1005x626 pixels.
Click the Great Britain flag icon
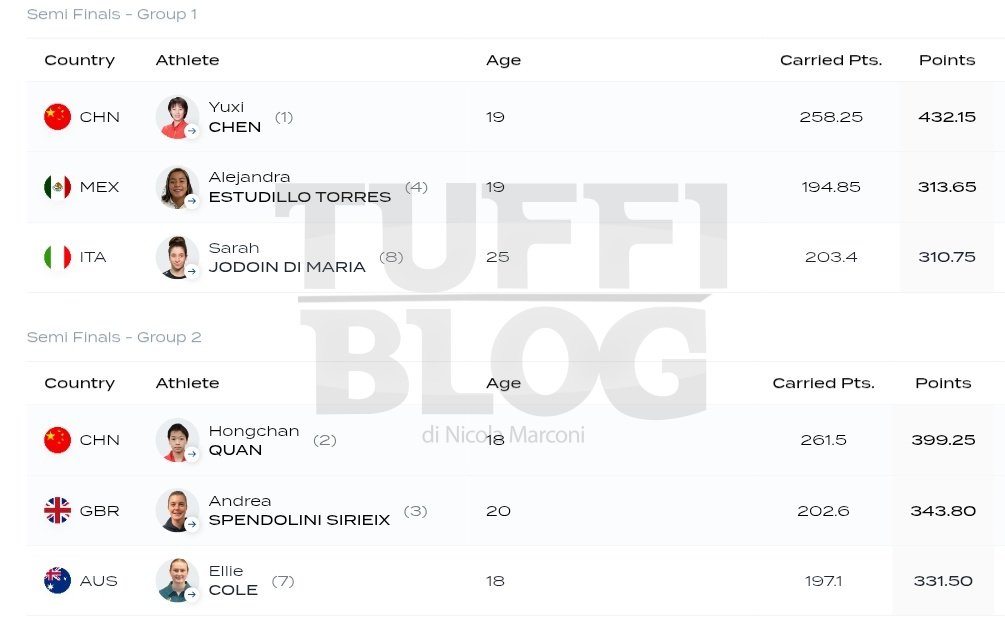tap(57, 511)
